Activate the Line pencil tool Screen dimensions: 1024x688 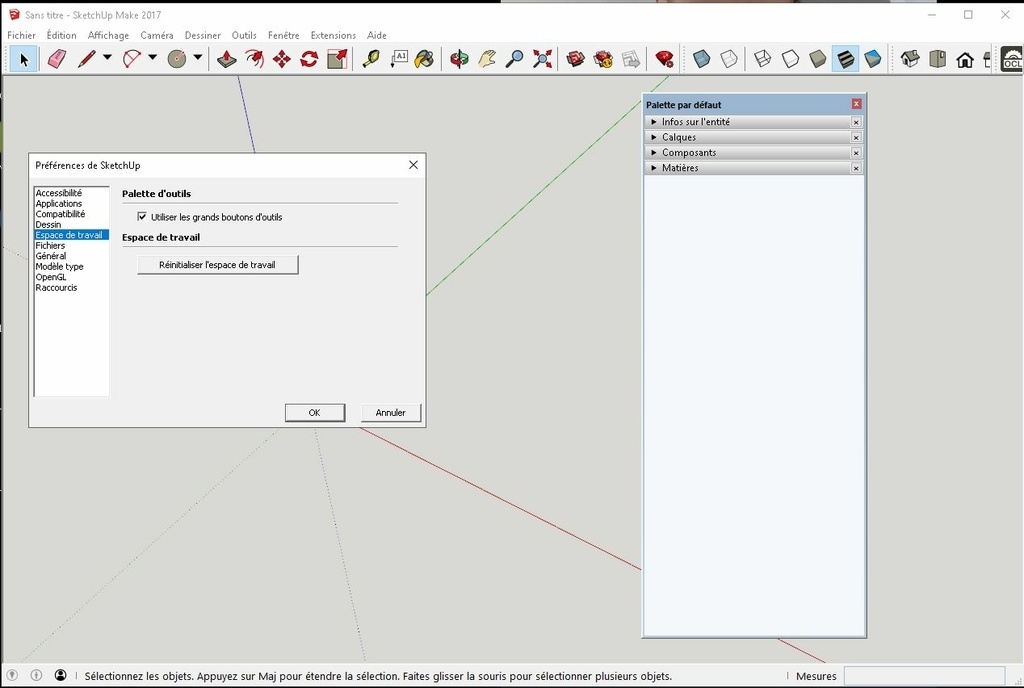click(x=86, y=59)
